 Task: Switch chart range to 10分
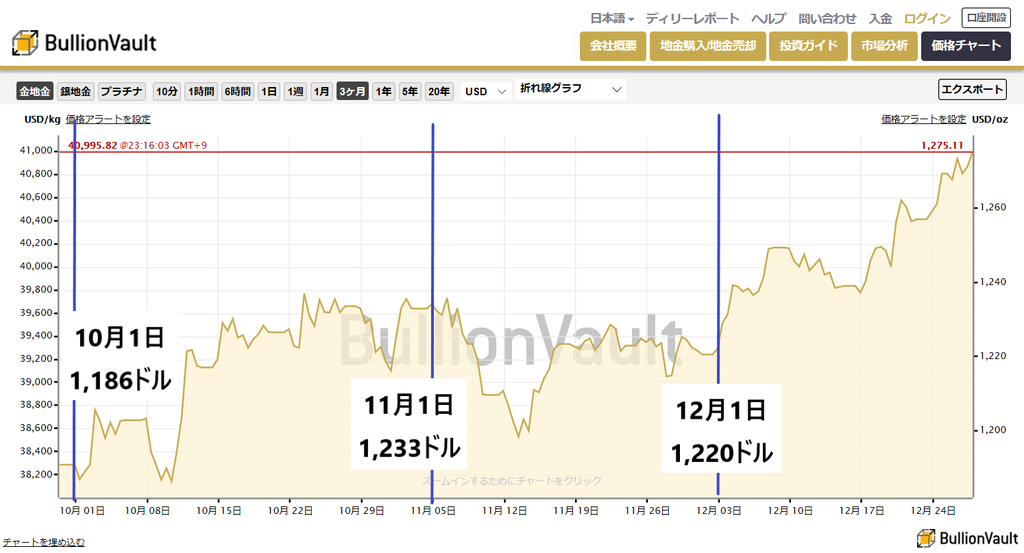pyautogui.click(x=167, y=91)
